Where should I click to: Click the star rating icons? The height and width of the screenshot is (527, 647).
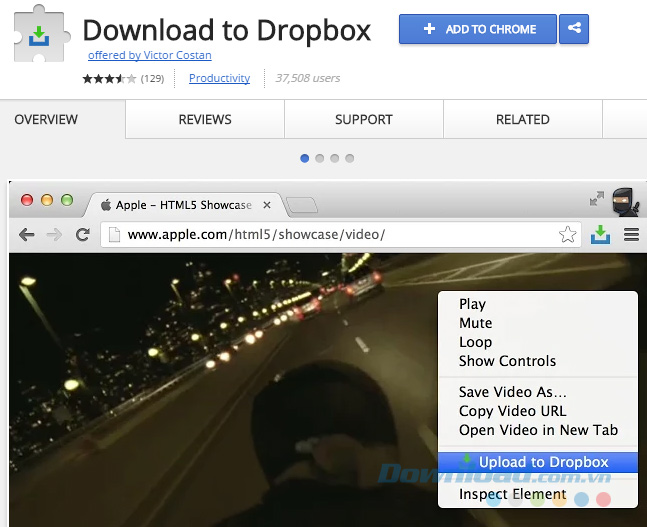coord(109,78)
